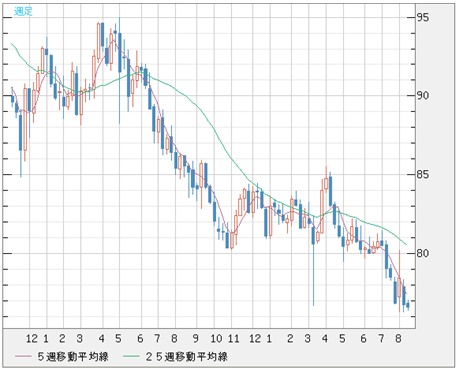Click the 5週移動平均線 legend entry
This screenshot has height=372, width=459.
(x=73, y=356)
